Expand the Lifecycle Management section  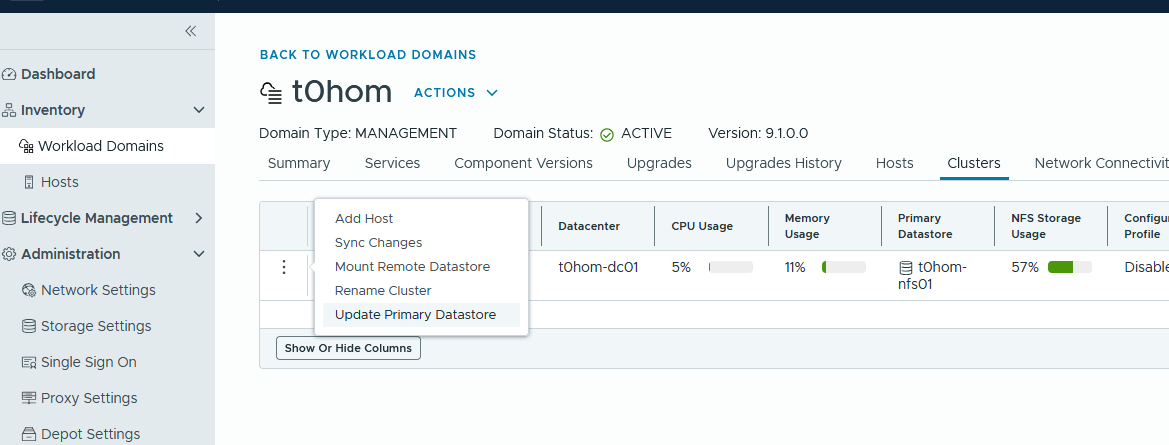pos(199,218)
